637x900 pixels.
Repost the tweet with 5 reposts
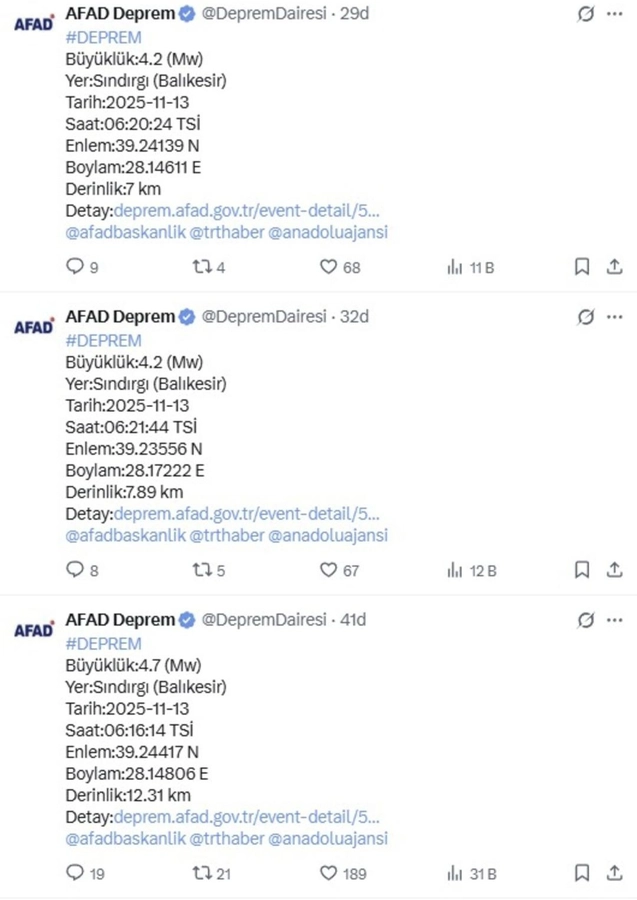[200, 570]
